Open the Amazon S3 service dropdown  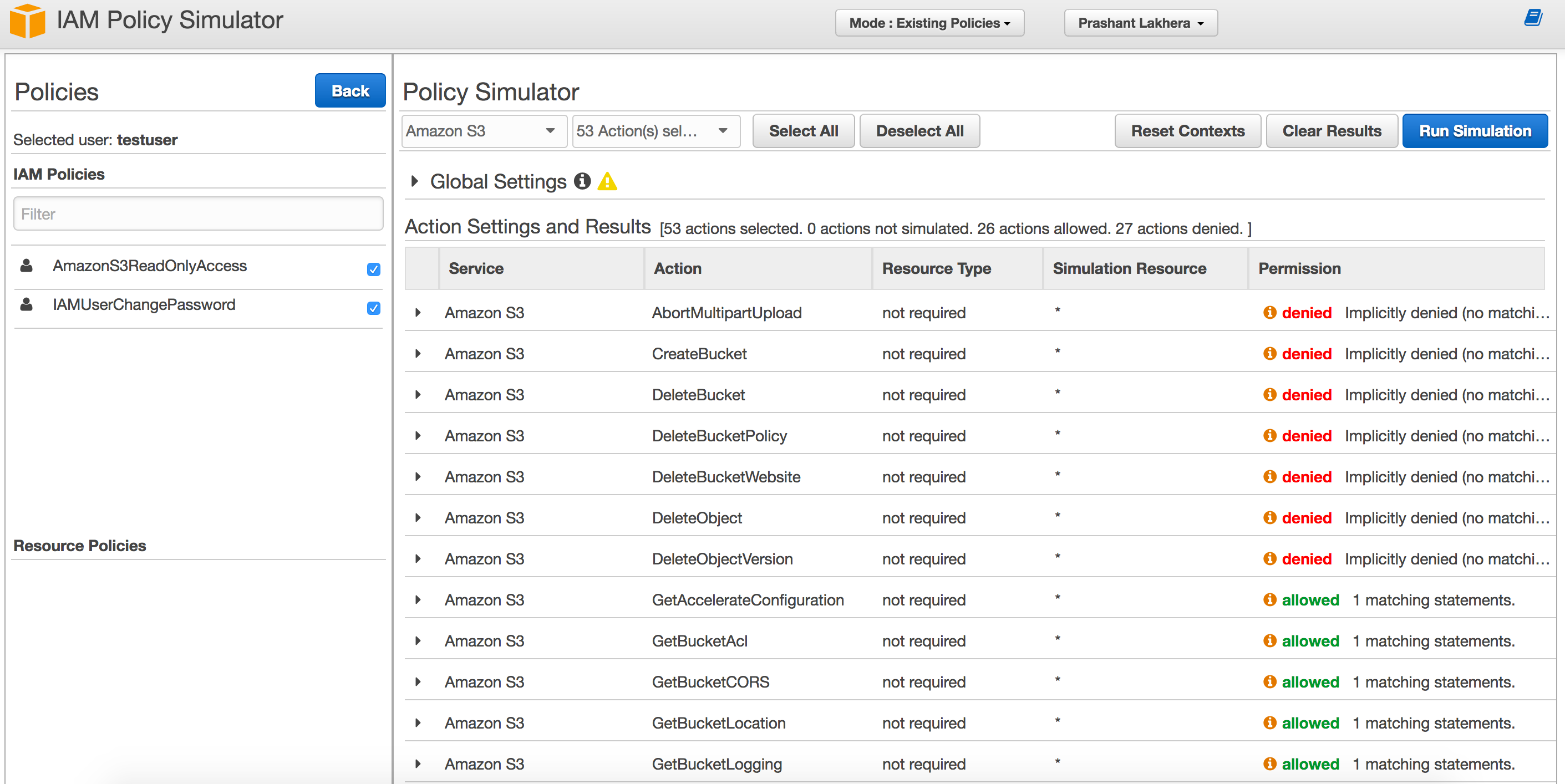coord(484,131)
